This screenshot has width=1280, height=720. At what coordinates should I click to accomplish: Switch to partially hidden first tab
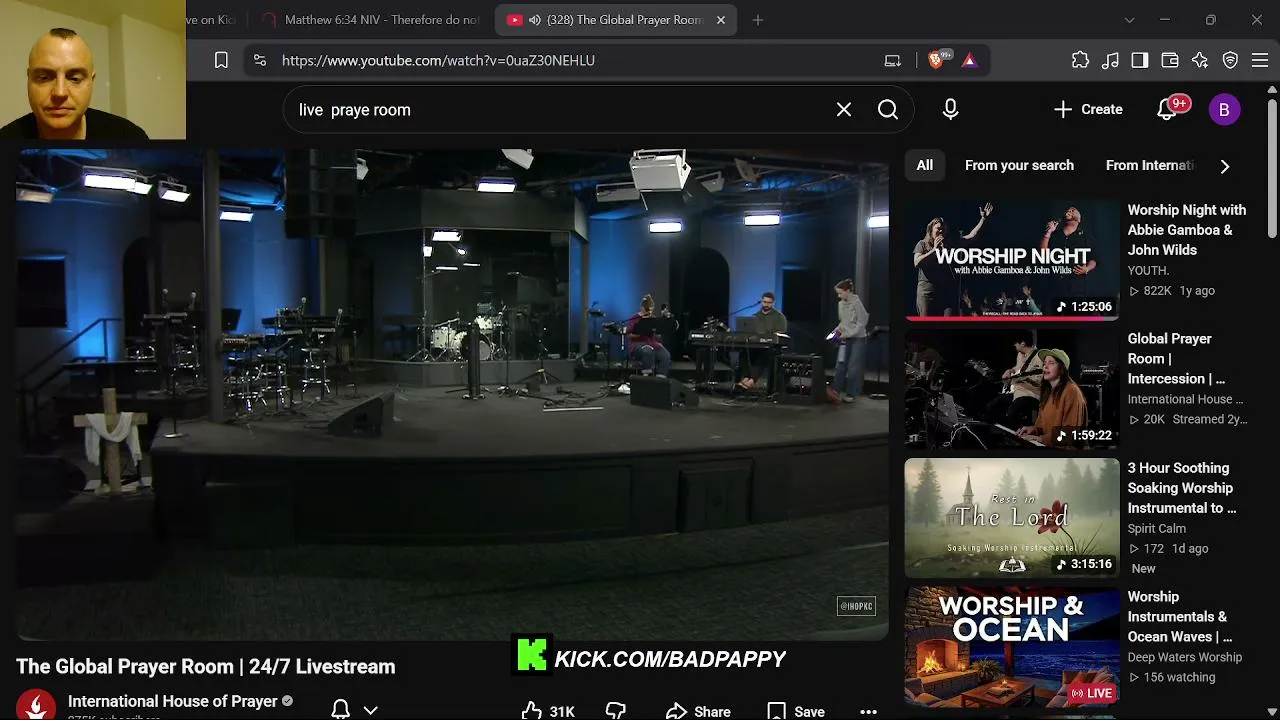[x=212, y=20]
